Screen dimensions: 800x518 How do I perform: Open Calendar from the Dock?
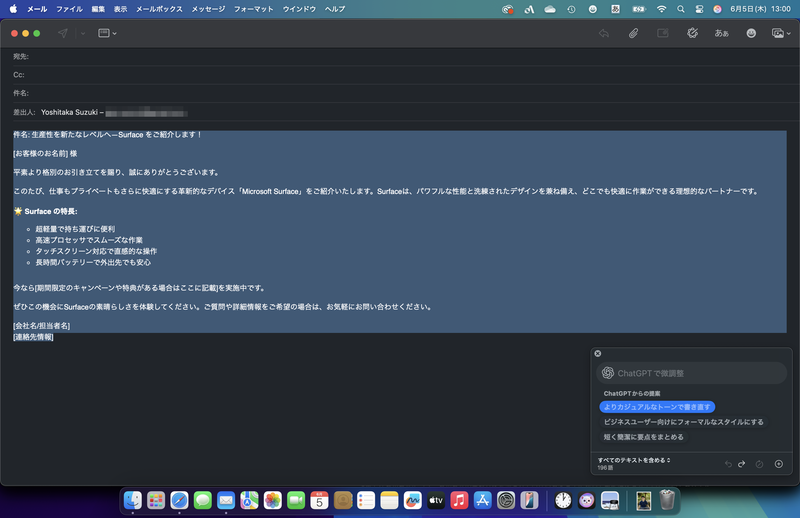tap(319, 500)
